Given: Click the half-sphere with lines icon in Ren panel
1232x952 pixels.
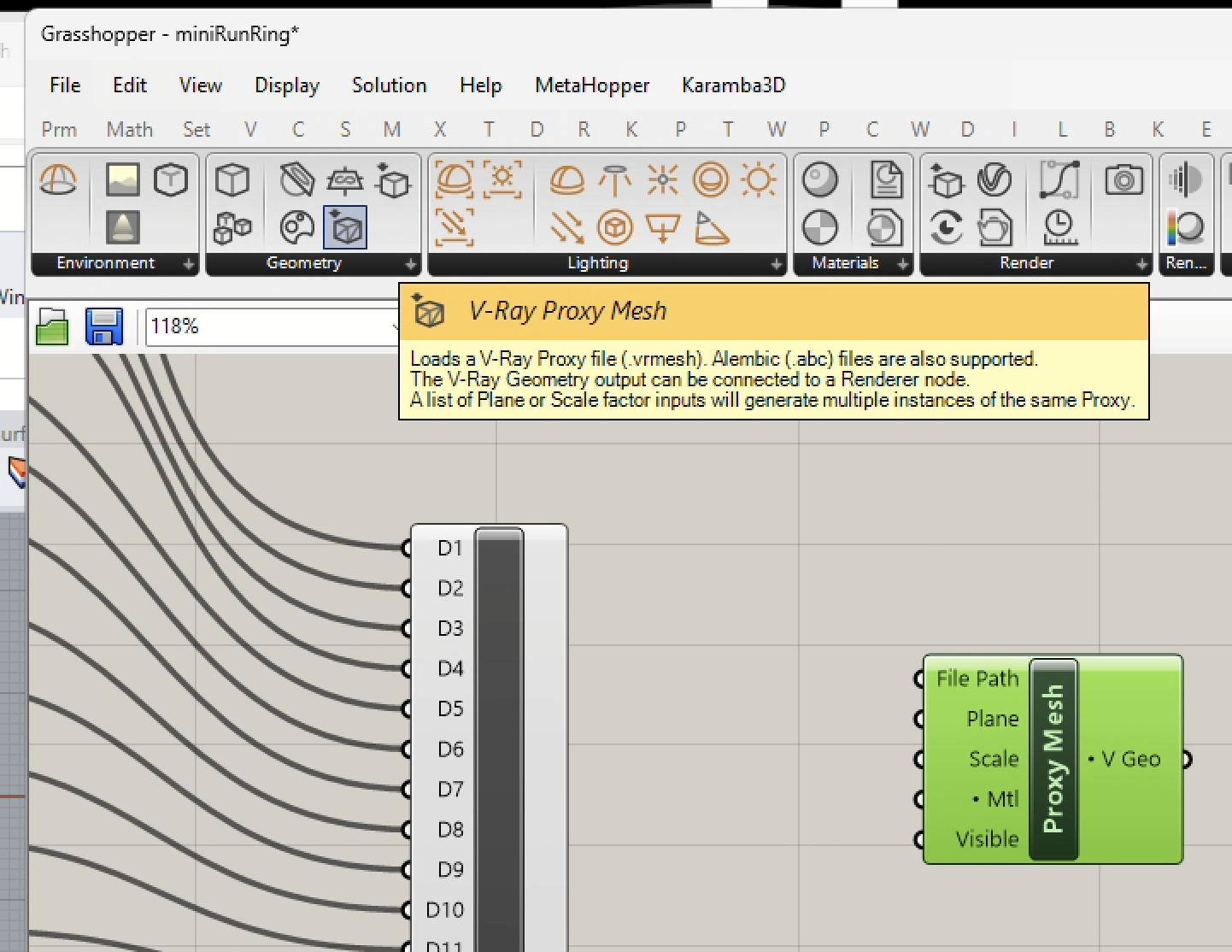Looking at the screenshot, I should coord(1186,180).
